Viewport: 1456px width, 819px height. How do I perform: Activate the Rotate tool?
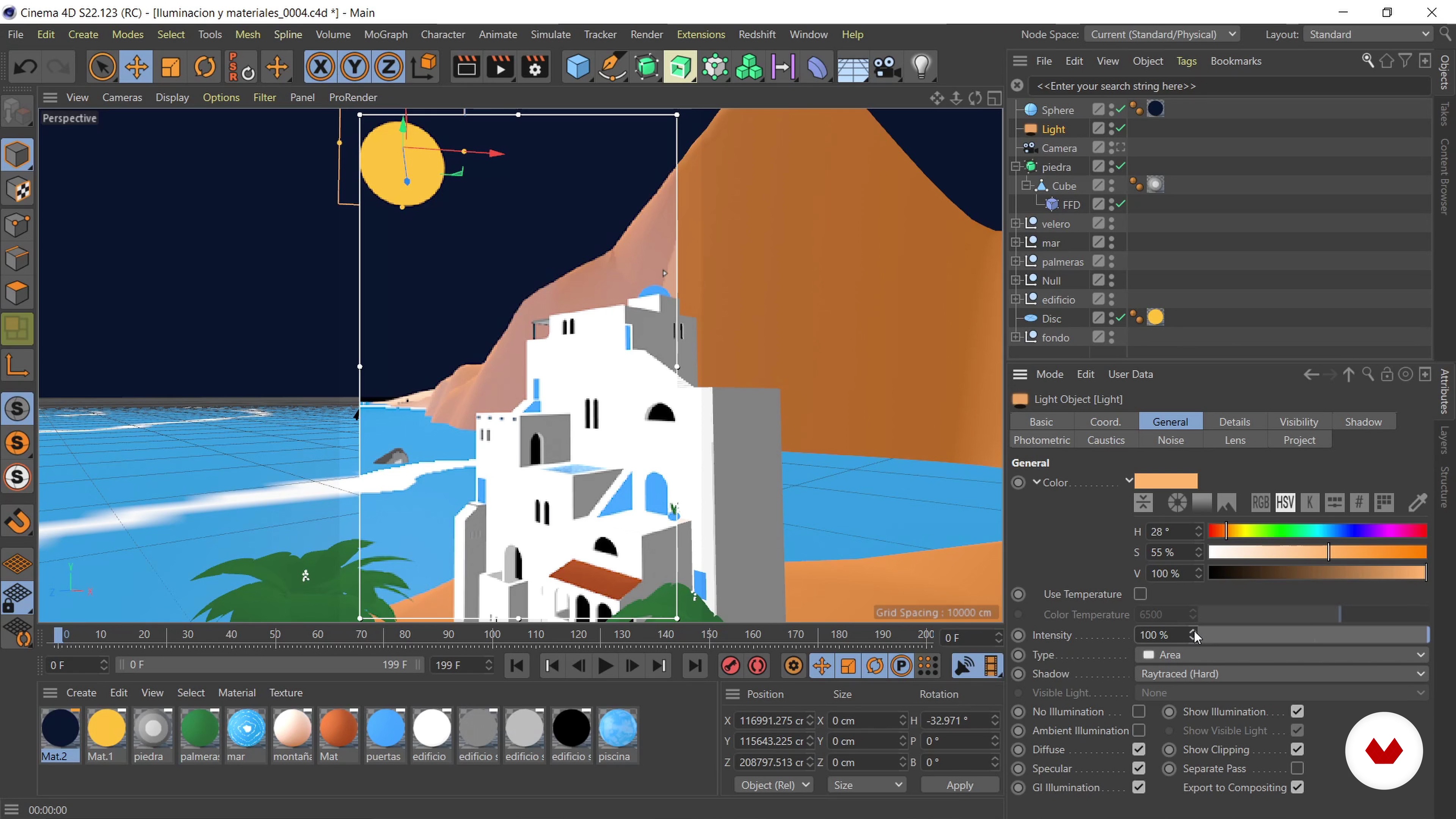click(205, 67)
